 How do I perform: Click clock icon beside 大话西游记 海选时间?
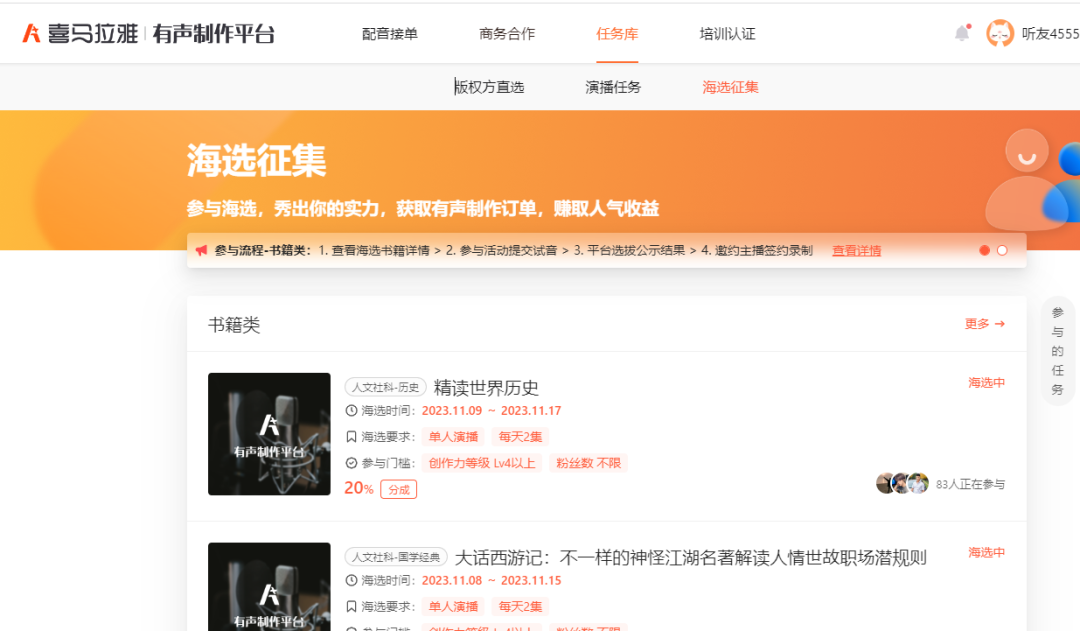point(351,580)
